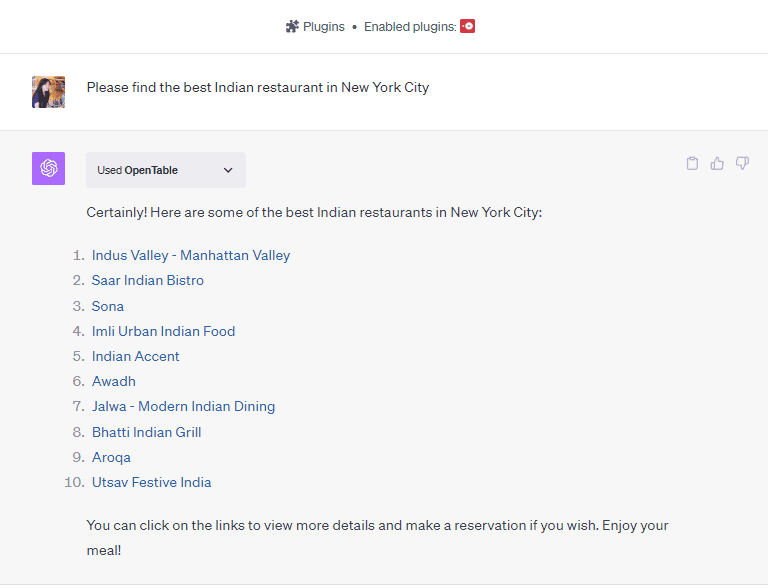Open the Indian Accent link
This screenshot has height=588, width=768.
(136, 356)
